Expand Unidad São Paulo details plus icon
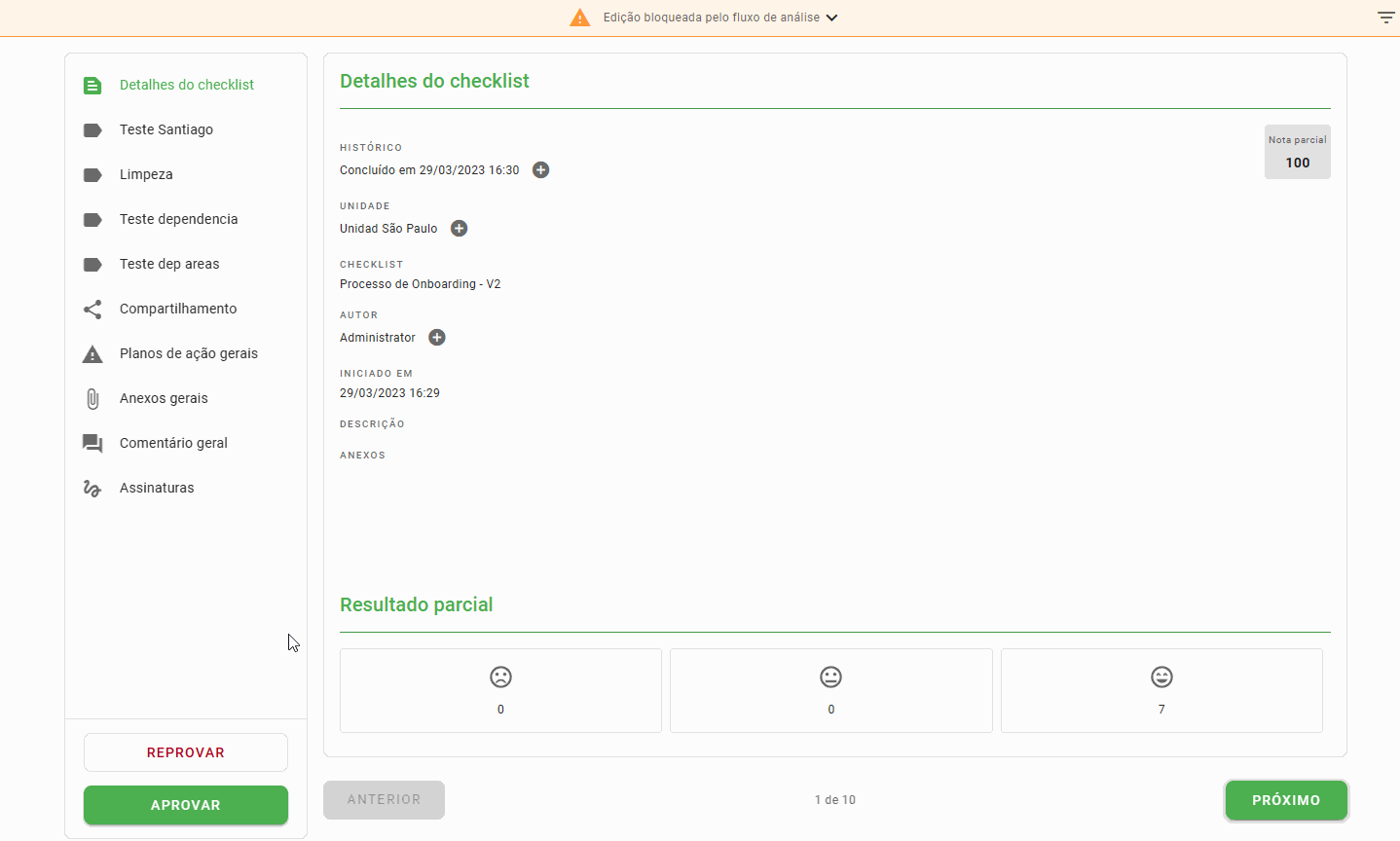Image resolution: width=1400 pixels, height=841 pixels. click(460, 229)
